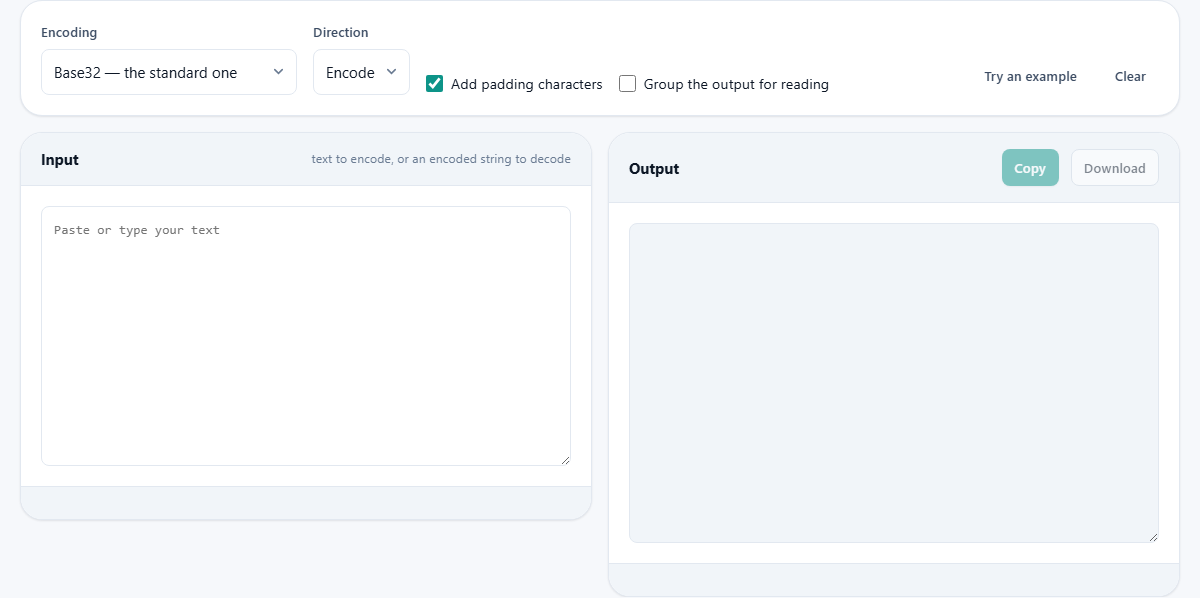Enable Group the output for reading

[x=628, y=84]
